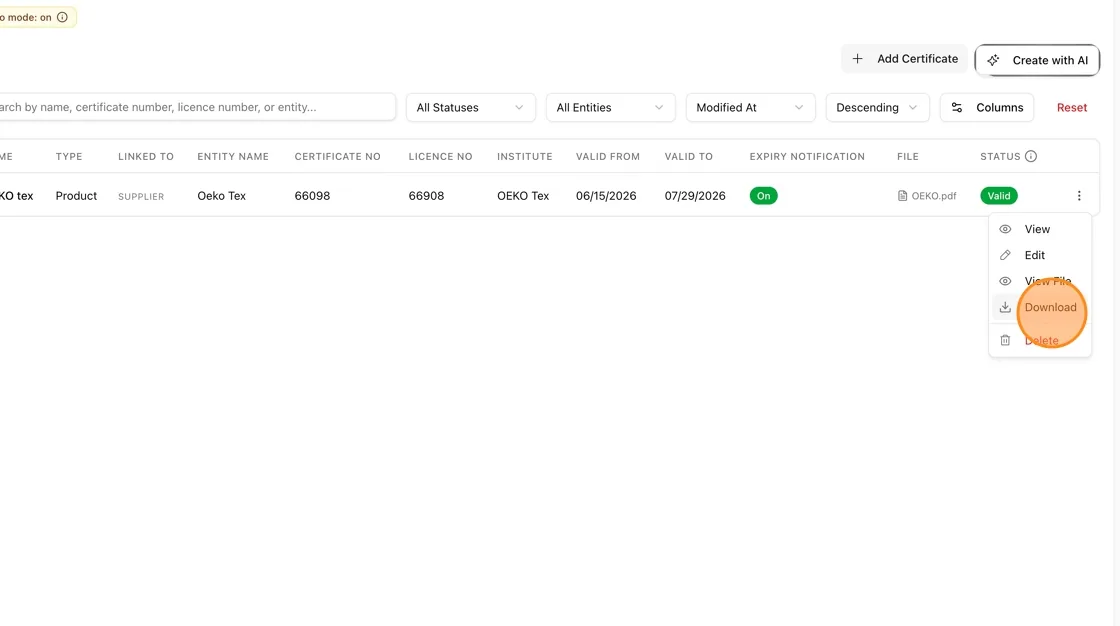Screen dimensions: 1120x626
Task: Click valid-from date 06/15/2026
Action: click(606, 196)
